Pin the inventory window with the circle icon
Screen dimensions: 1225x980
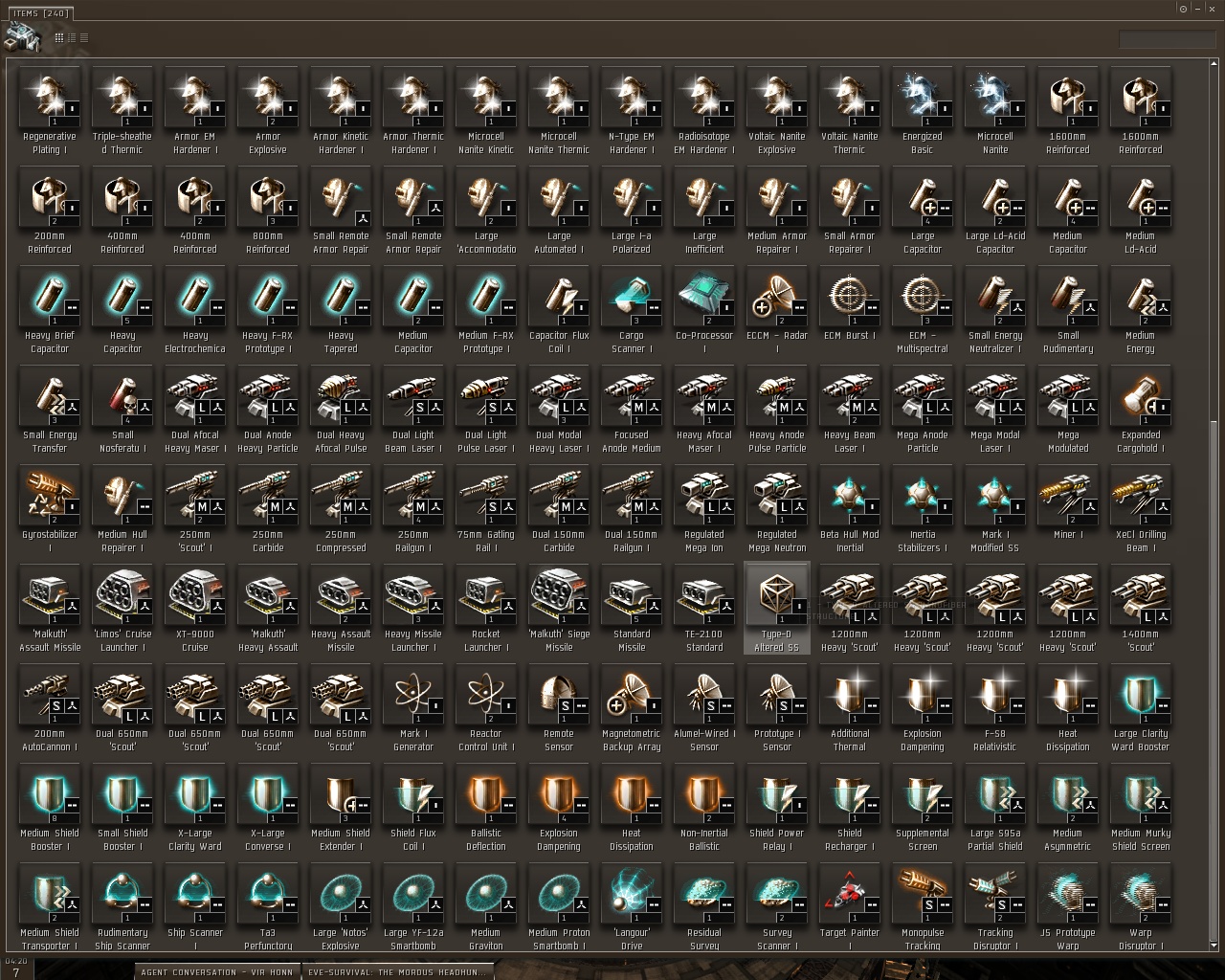1184,9
